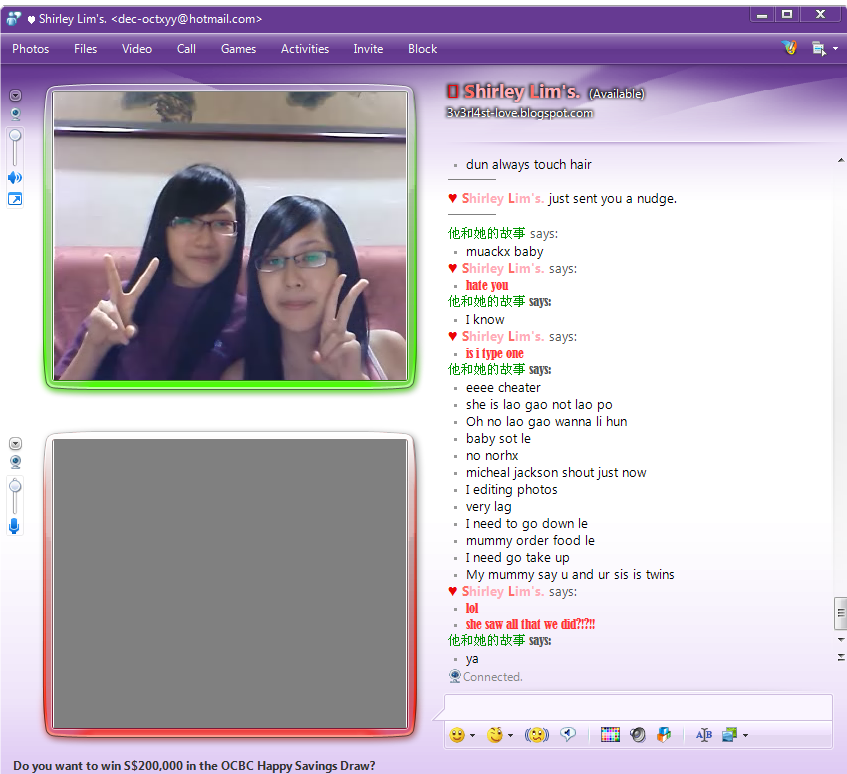
Task: Open the emoticons dropdown arrow
Action: (472, 736)
